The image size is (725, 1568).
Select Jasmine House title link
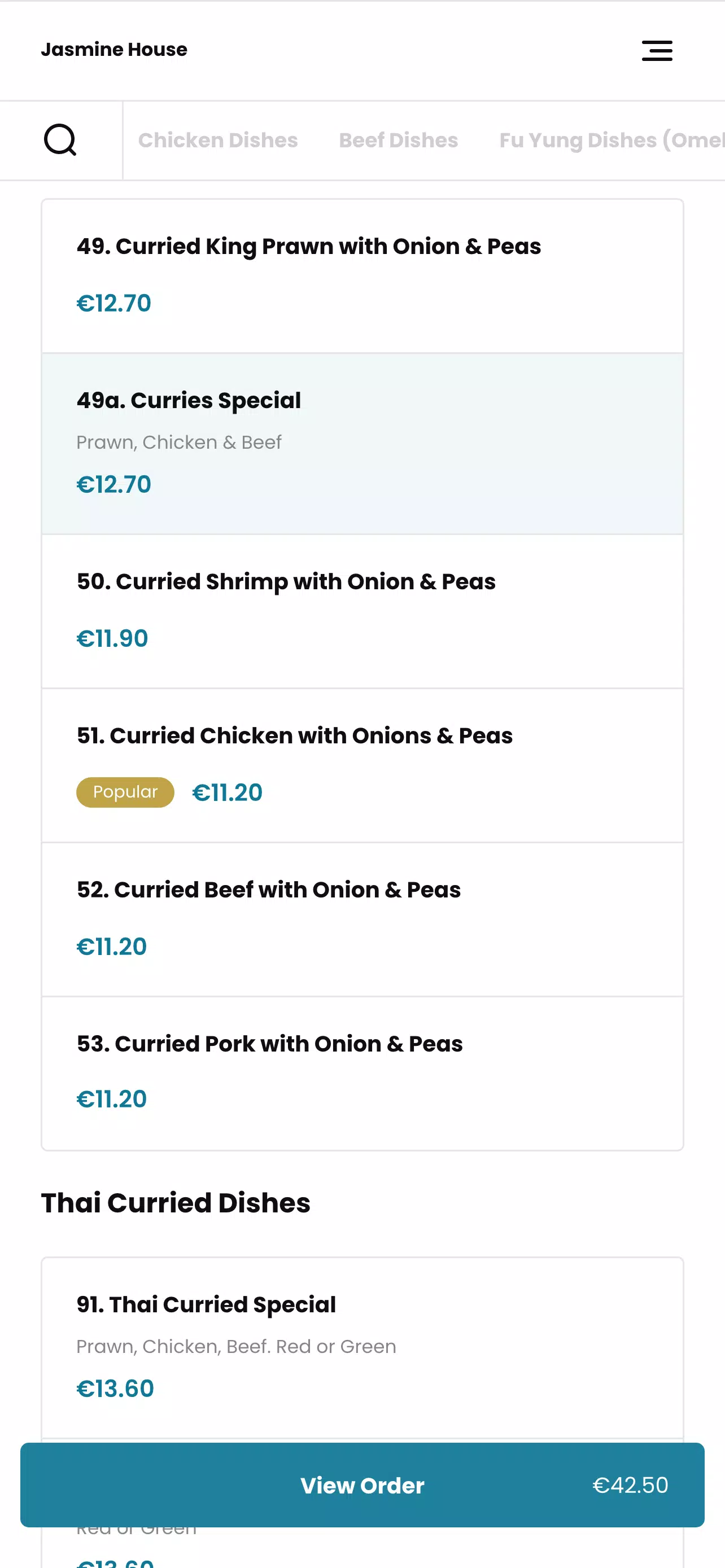[114, 49]
